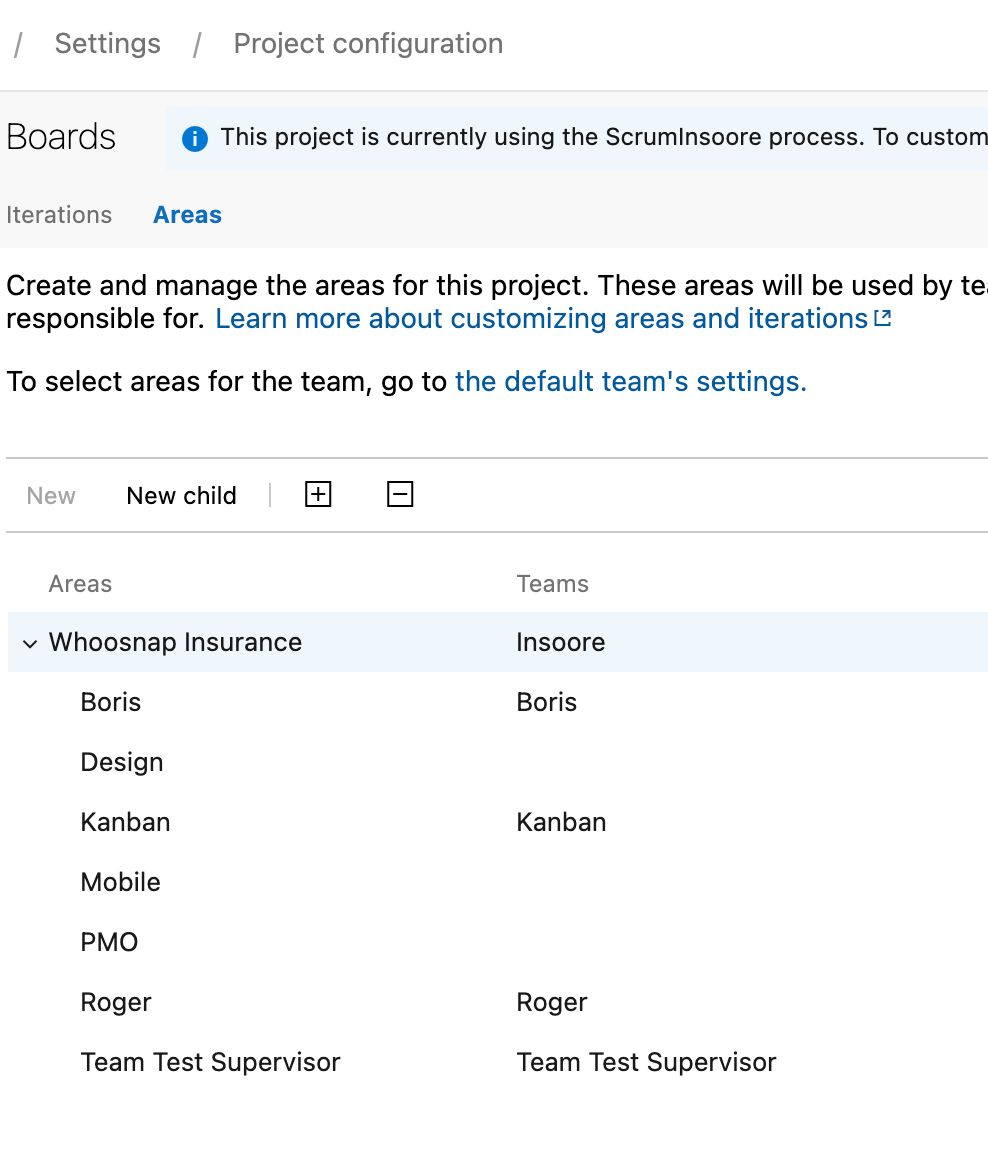This screenshot has height=1160, width=988.
Task: Select the Mobile area row
Action: 121,882
